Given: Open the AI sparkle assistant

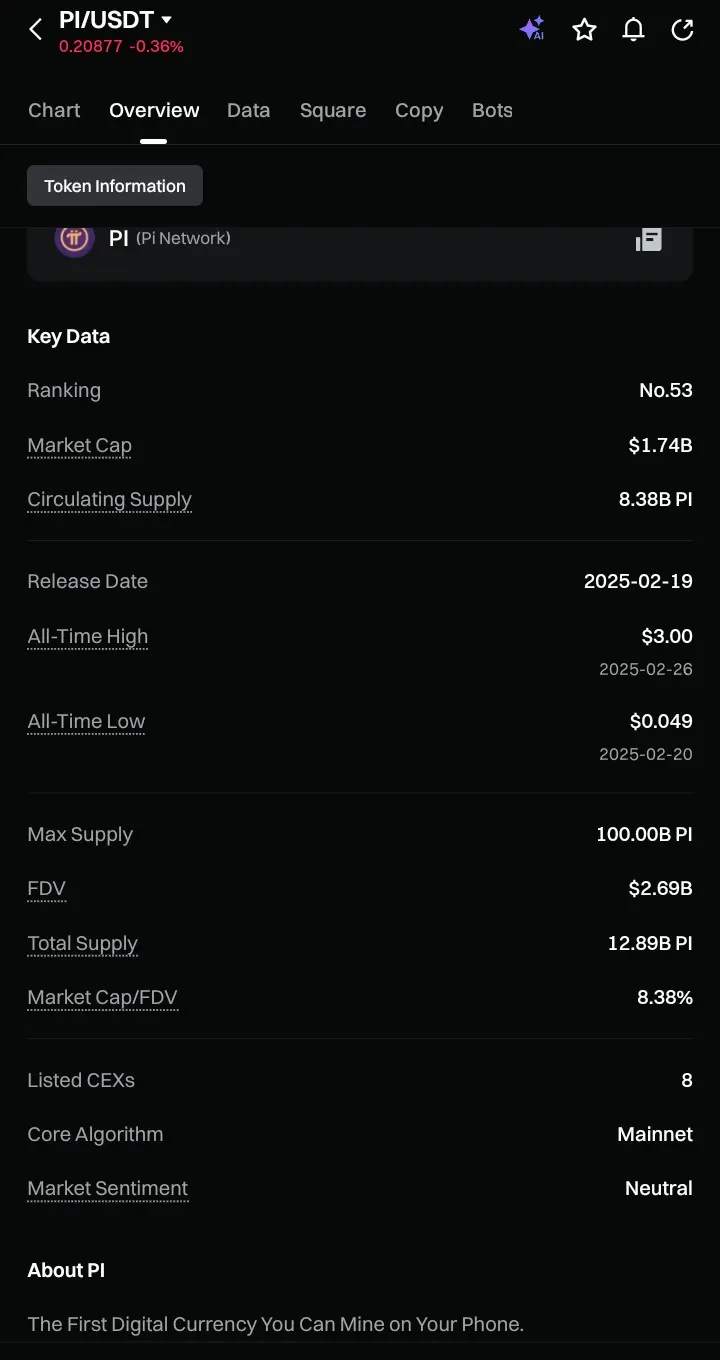Looking at the screenshot, I should [x=532, y=30].
